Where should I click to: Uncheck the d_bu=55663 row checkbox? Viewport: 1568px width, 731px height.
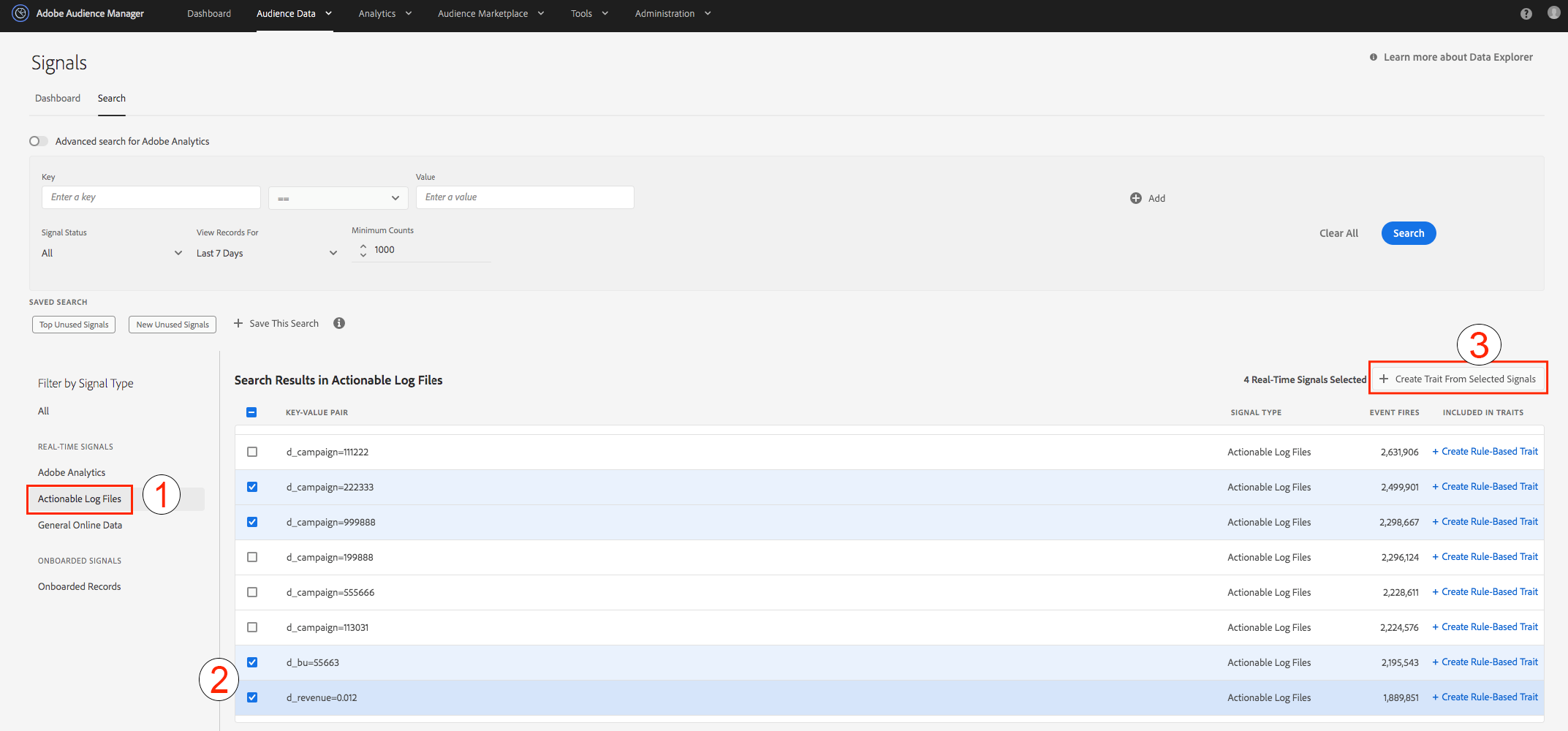click(252, 662)
